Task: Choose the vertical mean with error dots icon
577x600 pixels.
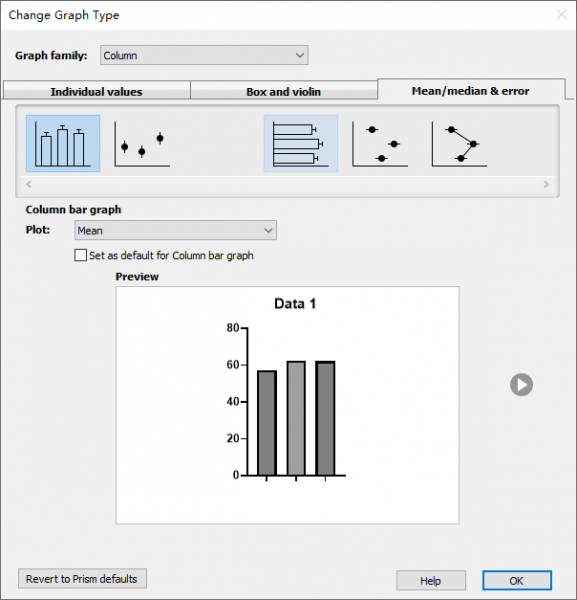Action: tap(142, 144)
